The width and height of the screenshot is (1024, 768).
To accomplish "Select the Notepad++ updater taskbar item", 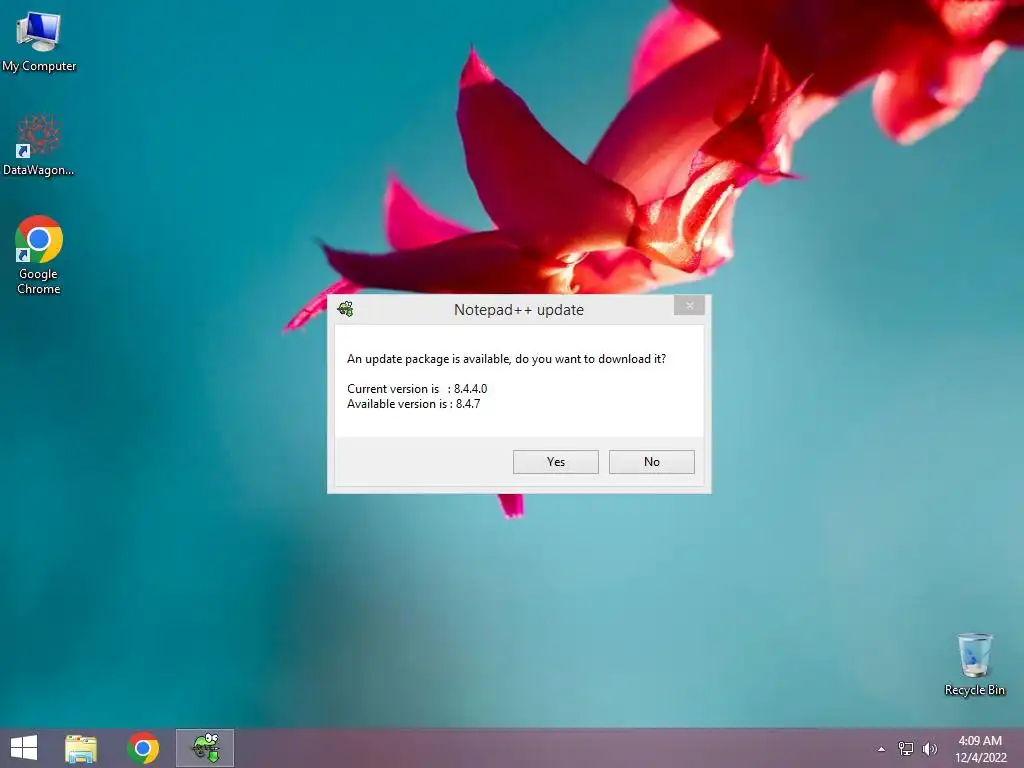I will [205, 748].
